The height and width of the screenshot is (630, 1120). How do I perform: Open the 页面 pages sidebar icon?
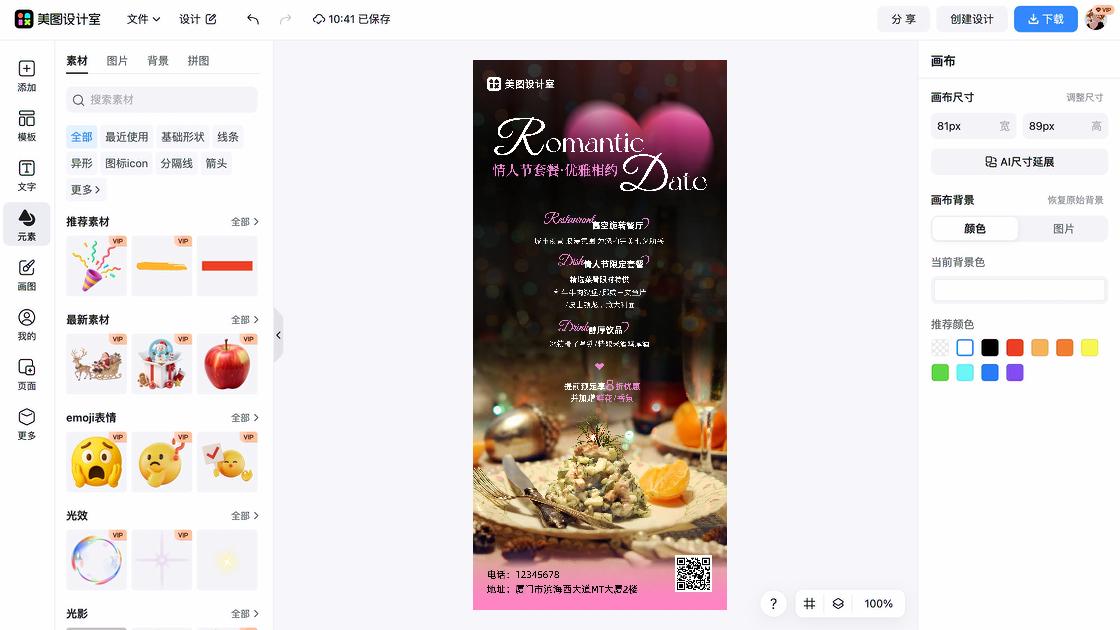(x=26, y=374)
